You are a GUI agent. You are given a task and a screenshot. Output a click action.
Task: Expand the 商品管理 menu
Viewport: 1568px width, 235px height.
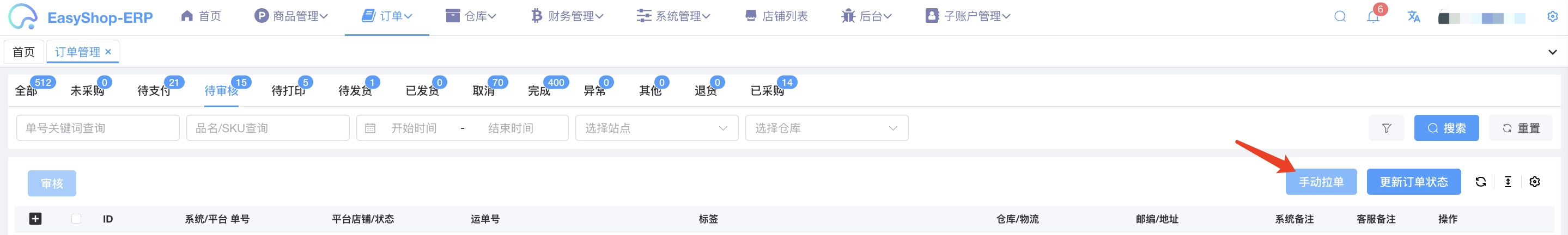[x=291, y=16]
